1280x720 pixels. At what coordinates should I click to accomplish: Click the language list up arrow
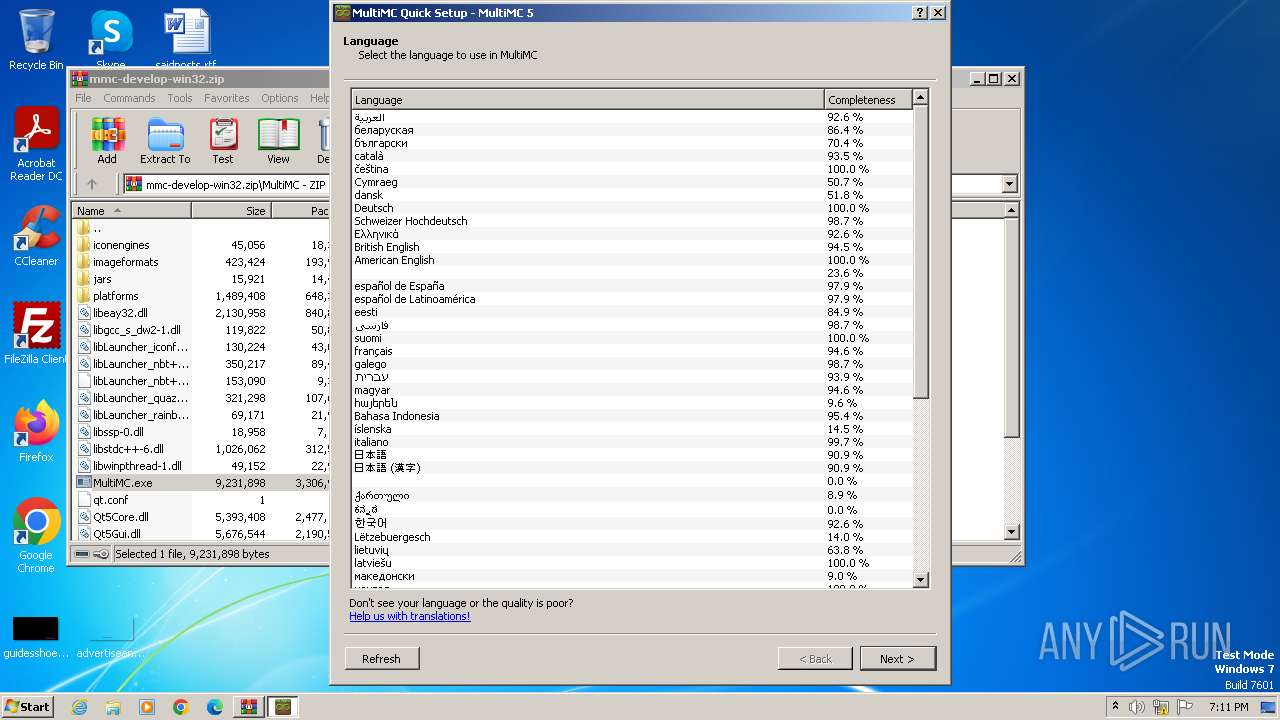[920, 97]
